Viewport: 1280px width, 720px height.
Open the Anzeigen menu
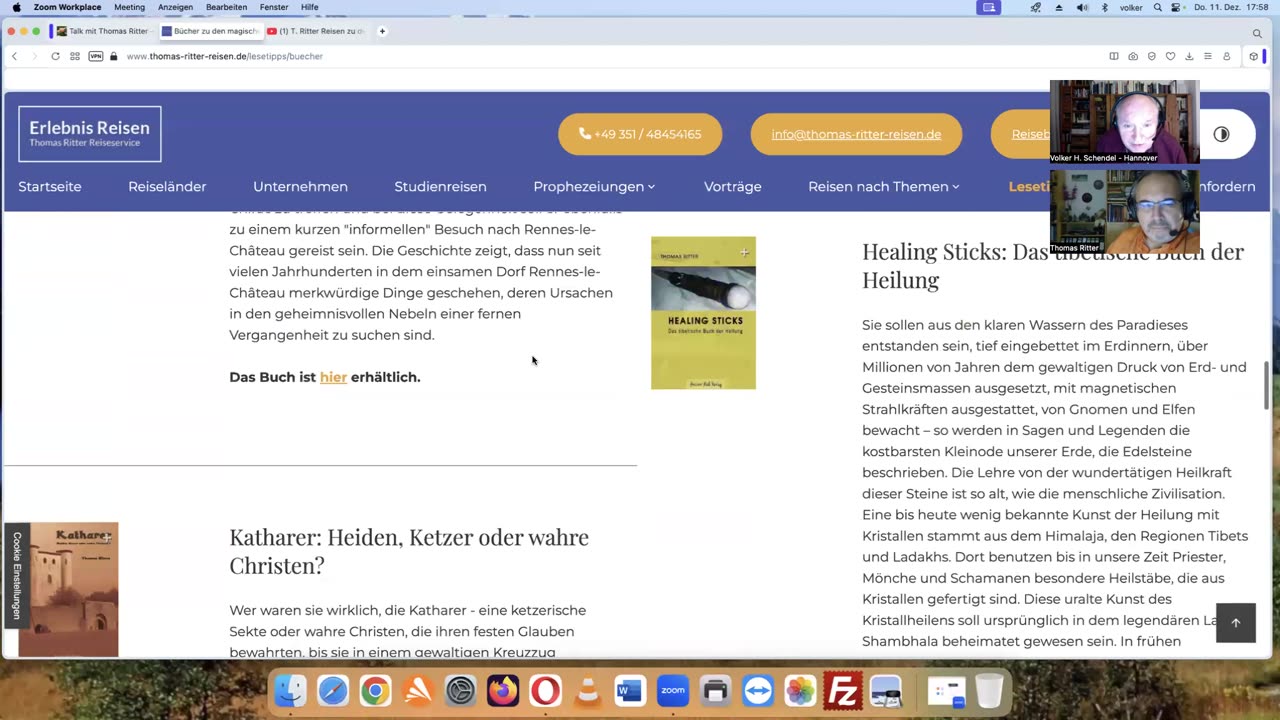tap(175, 7)
